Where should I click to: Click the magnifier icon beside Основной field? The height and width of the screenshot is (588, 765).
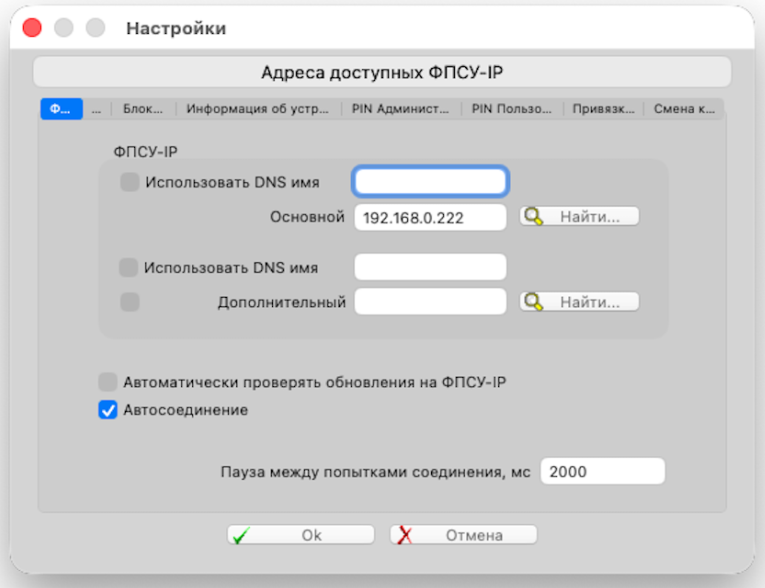533,217
